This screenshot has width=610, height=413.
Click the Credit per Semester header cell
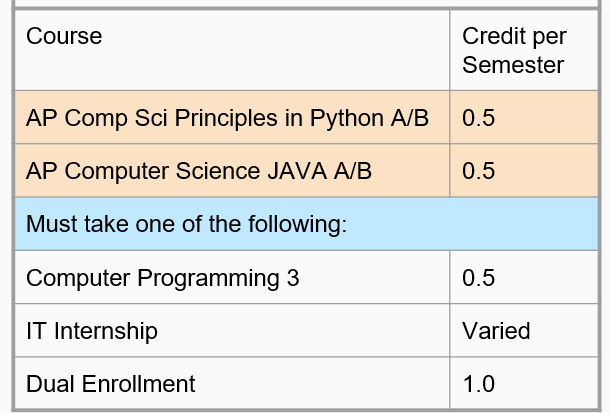point(524,50)
